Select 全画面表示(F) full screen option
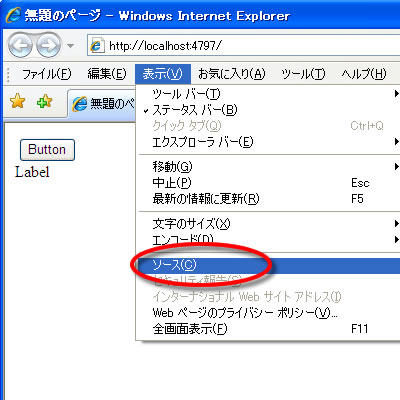Viewport: 400px width, 400px height. (268, 329)
